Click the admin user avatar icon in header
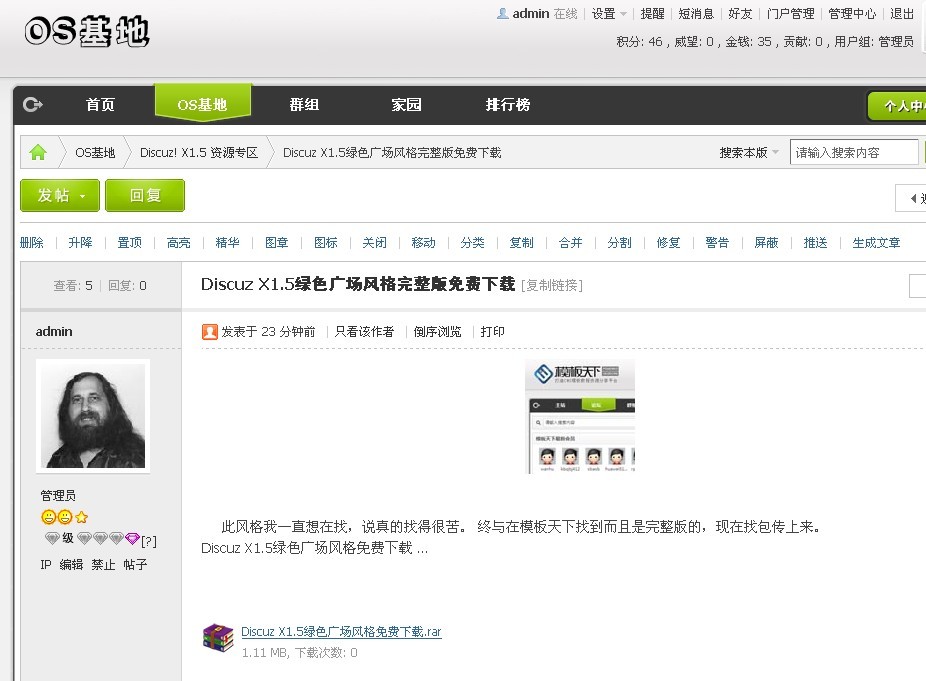926x681 pixels. click(x=503, y=13)
